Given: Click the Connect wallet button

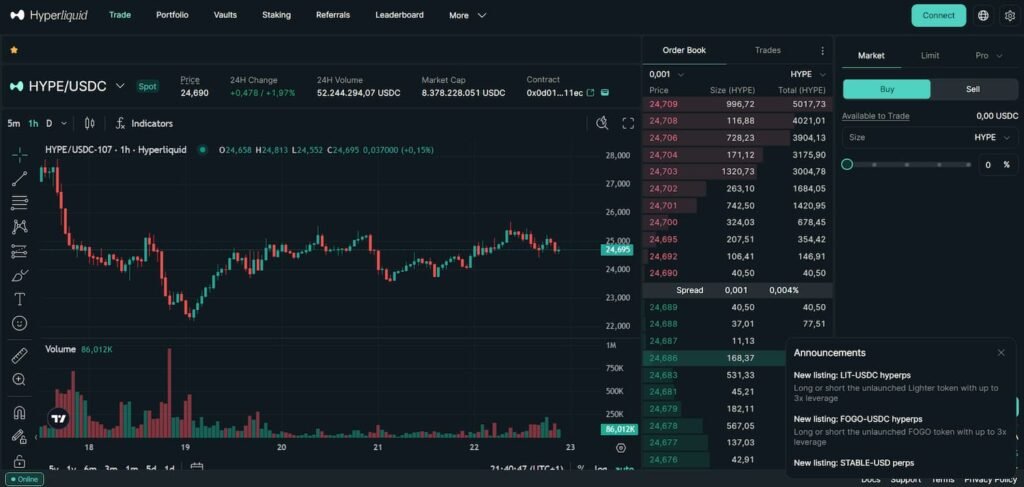Looking at the screenshot, I should pyautogui.click(x=938, y=15).
